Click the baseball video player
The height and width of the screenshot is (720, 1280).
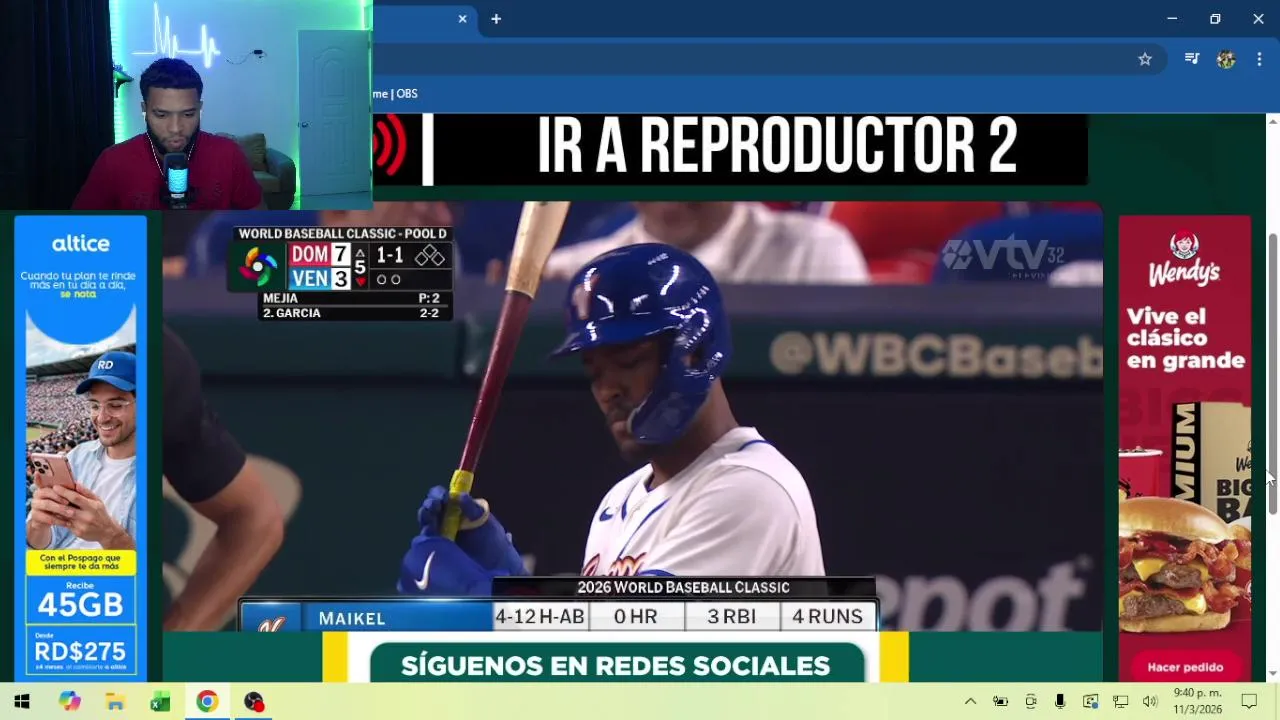pyautogui.click(x=632, y=416)
